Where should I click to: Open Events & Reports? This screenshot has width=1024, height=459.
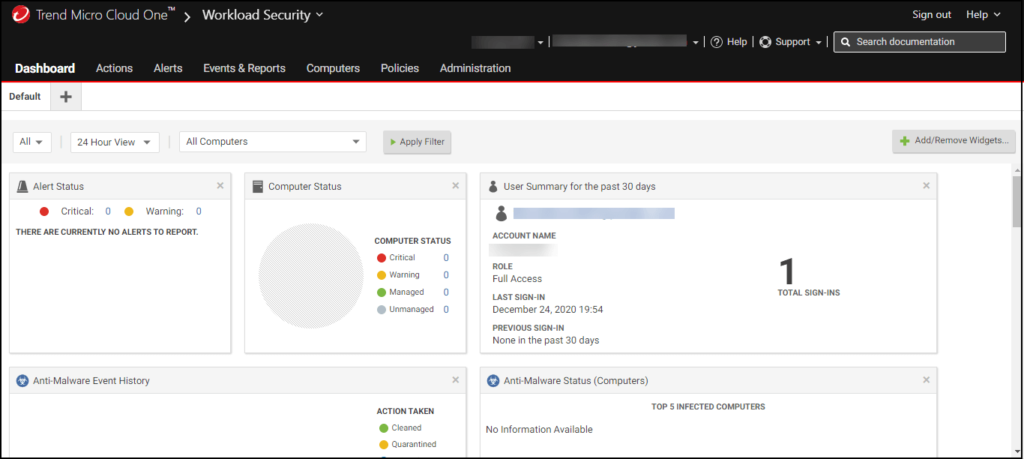click(x=244, y=68)
